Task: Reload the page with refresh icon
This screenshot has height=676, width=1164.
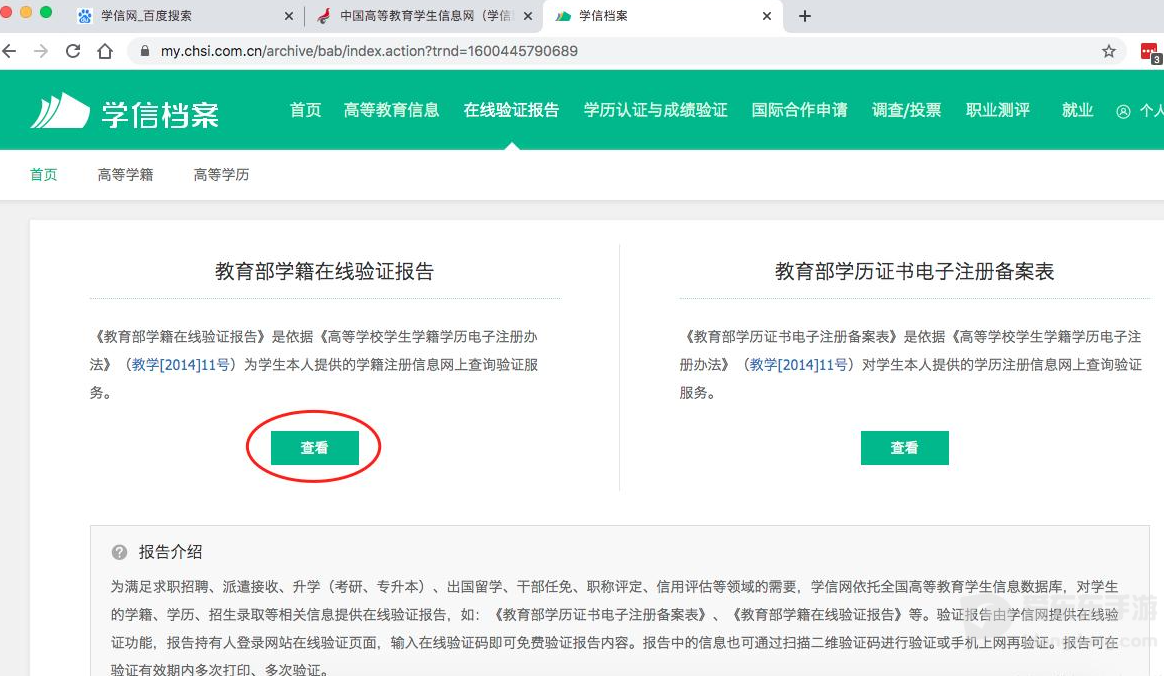Action: 73,51
